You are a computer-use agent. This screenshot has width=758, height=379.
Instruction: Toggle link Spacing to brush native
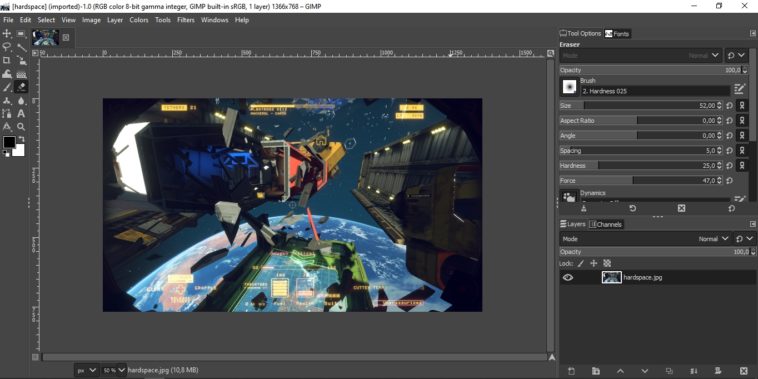(x=742, y=150)
